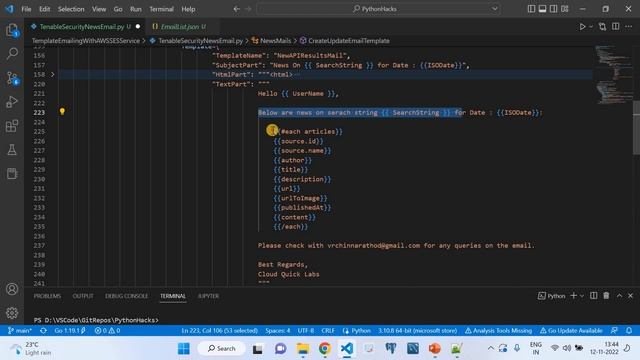
Task: Split the editor to the right
Action: click(616, 27)
